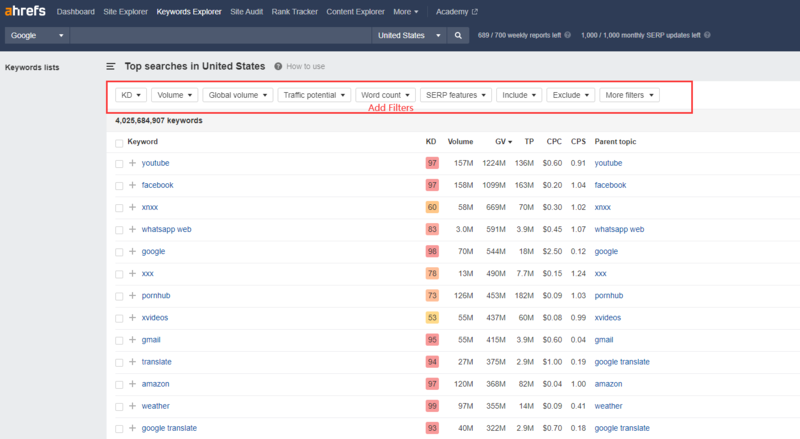Click the CPC column header

[554, 141]
